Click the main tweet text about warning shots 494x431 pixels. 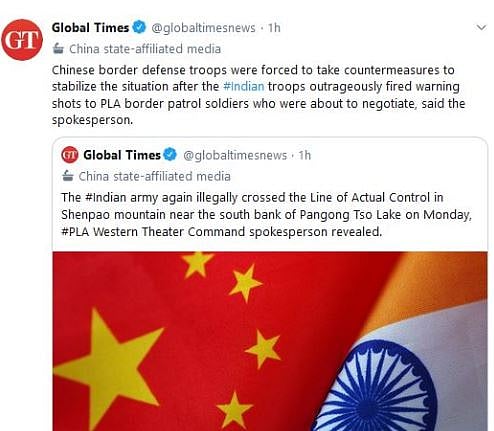click(x=259, y=95)
